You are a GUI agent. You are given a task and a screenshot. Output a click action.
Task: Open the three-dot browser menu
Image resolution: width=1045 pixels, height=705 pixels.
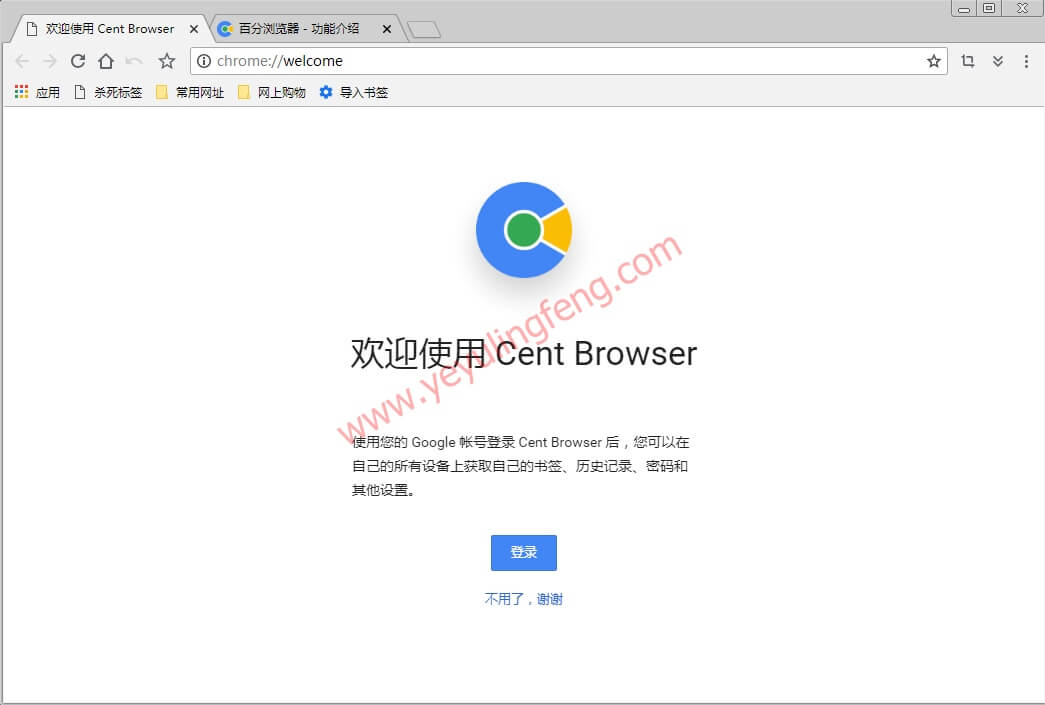pos(1026,61)
